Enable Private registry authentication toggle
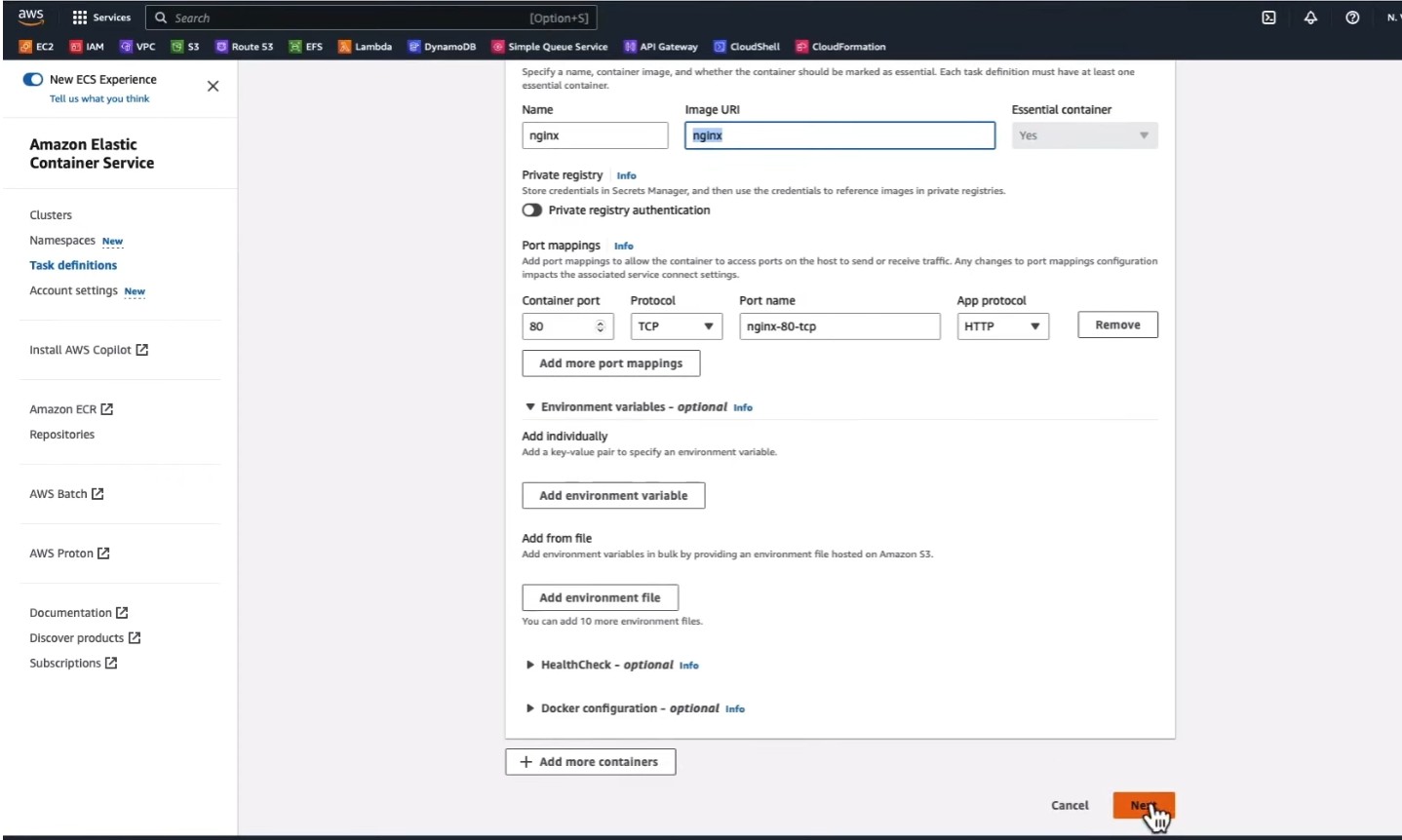This screenshot has width=1402, height=840. click(532, 210)
